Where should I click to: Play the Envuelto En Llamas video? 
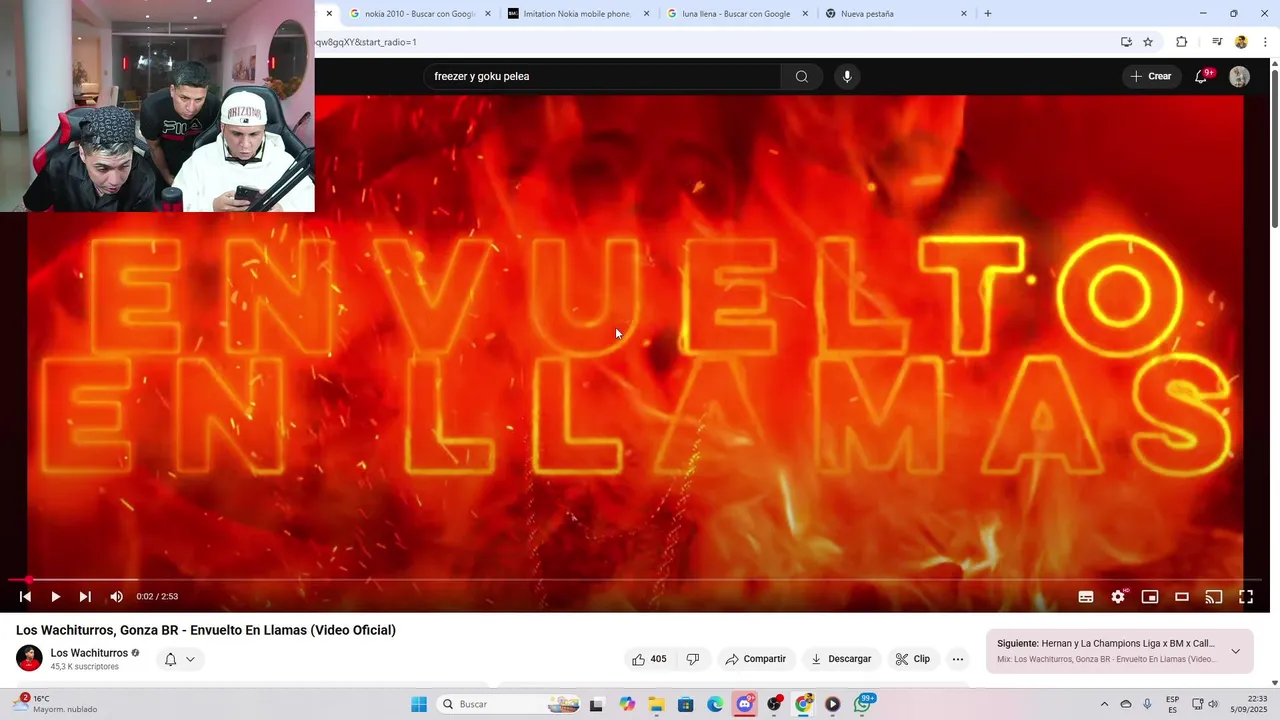click(x=55, y=597)
